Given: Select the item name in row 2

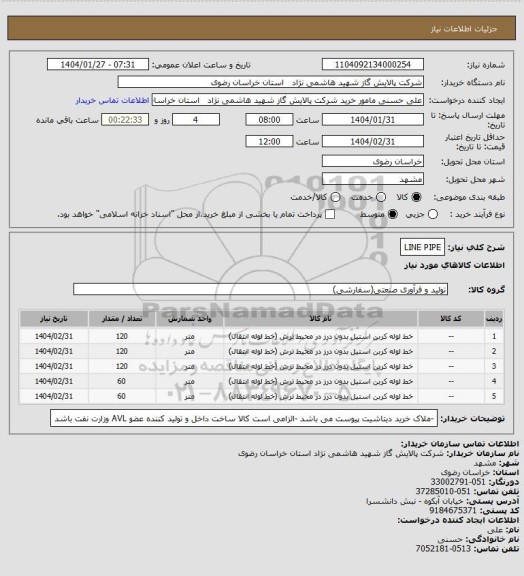Looking at the screenshot, I should point(321,352).
